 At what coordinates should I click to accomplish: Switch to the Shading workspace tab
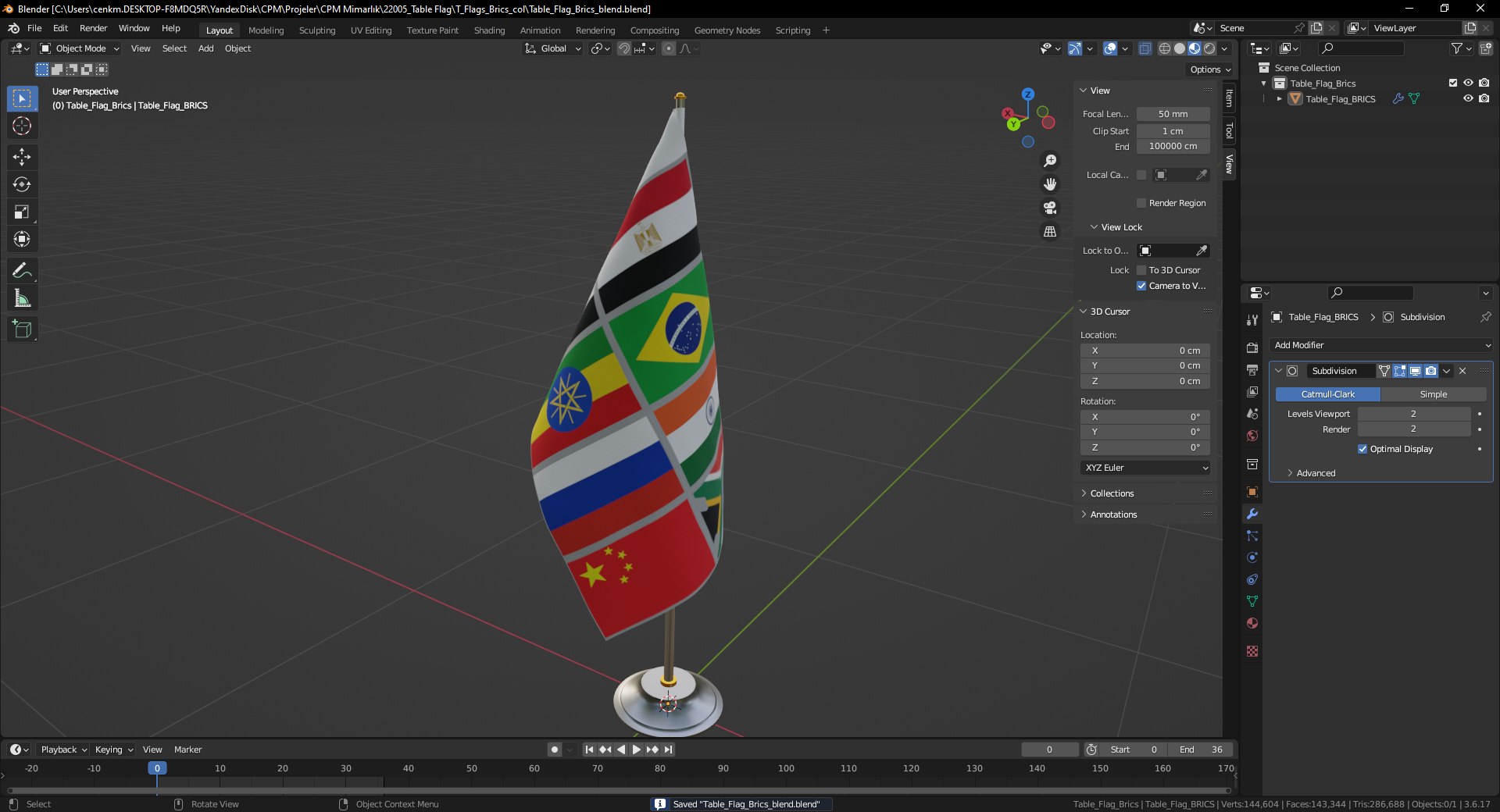489,30
